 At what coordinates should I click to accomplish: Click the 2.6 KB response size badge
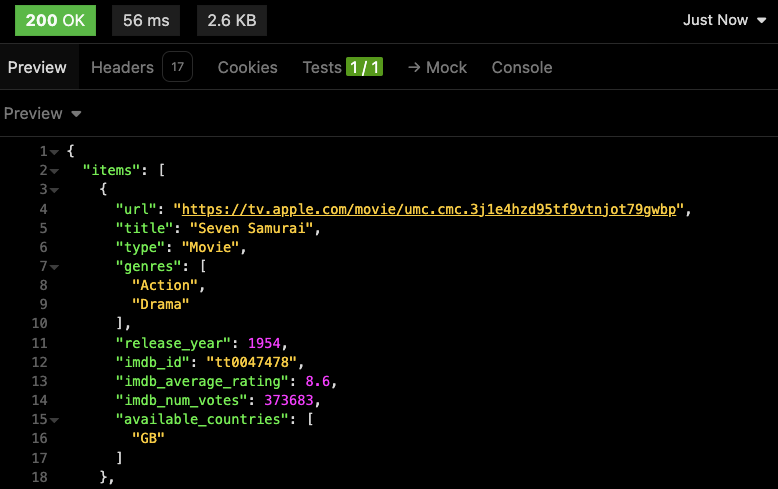pyautogui.click(x=232, y=20)
